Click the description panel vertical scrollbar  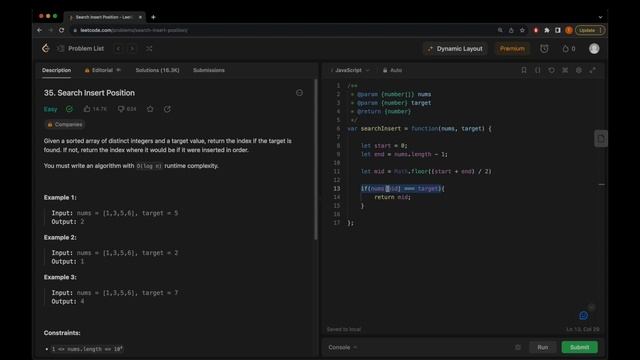point(316,159)
